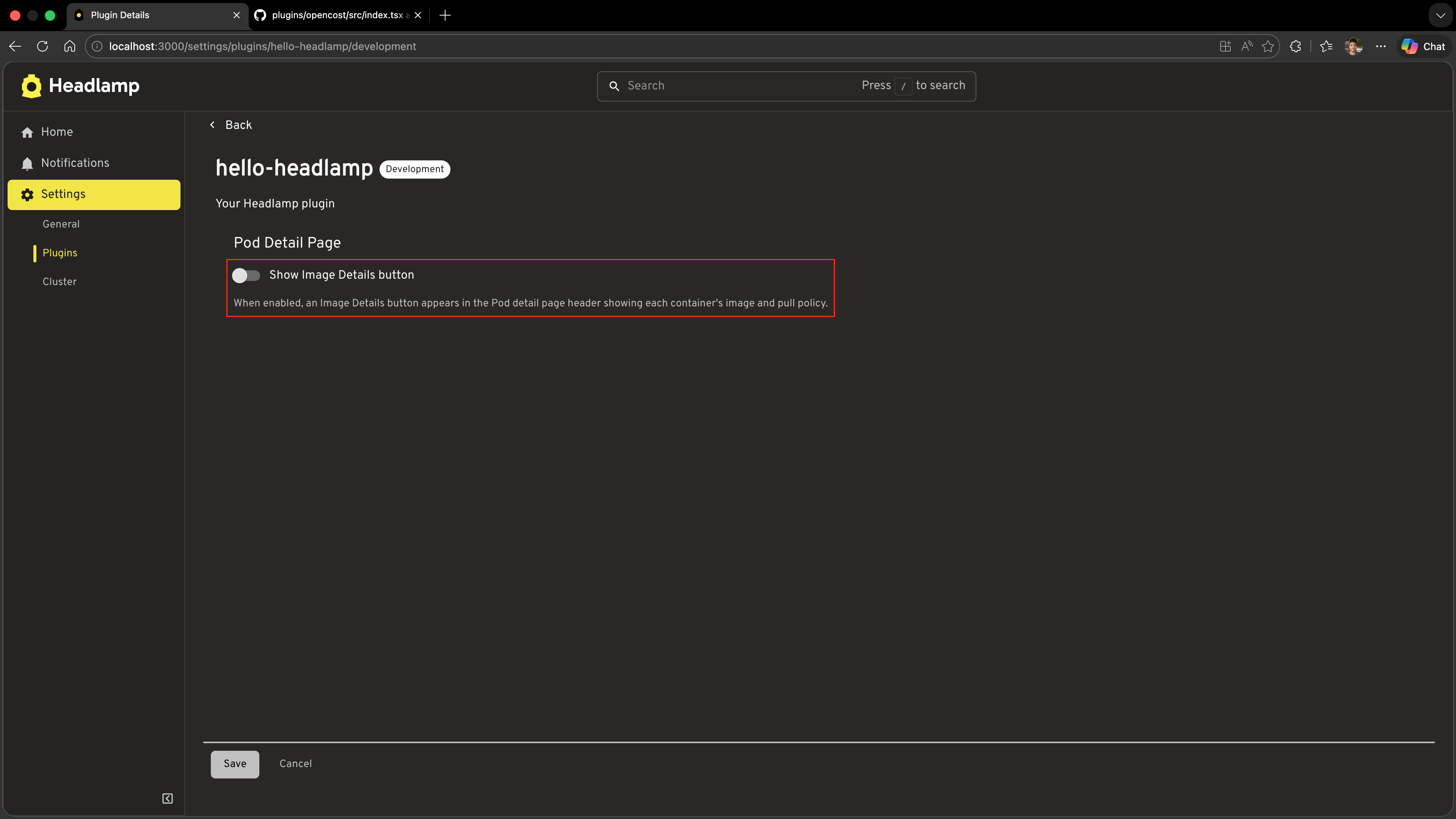Click Cancel to discard changes
This screenshot has height=819, width=1456.
click(x=295, y=764)
